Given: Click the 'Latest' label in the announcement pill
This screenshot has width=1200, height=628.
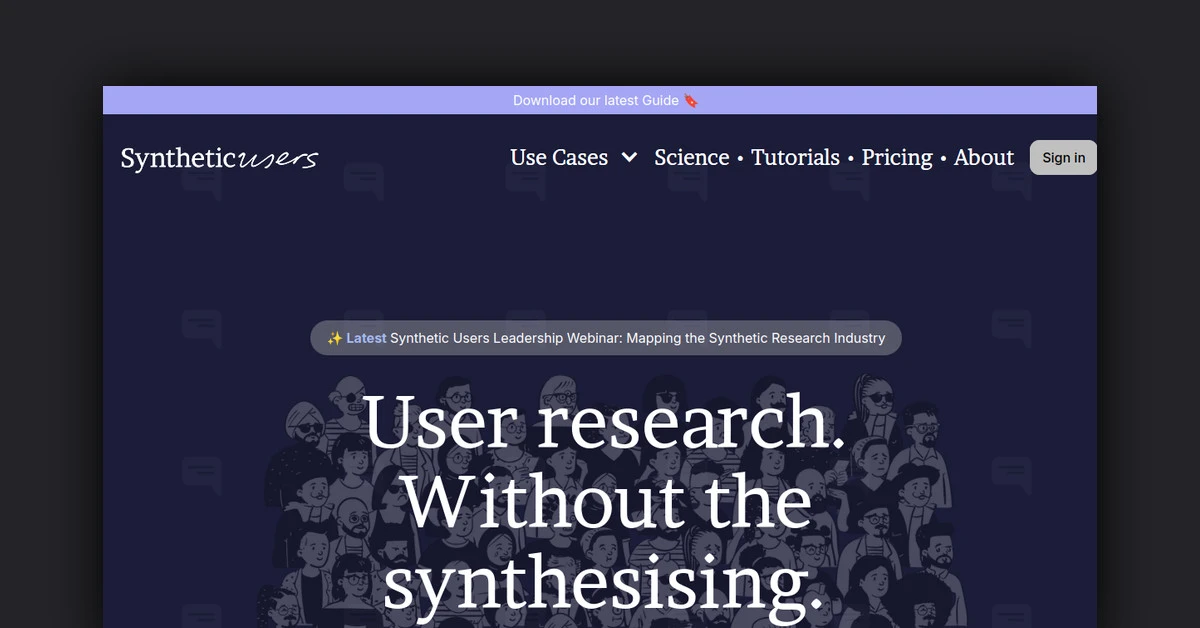Looking at the screenshot, I should [364, 338].
